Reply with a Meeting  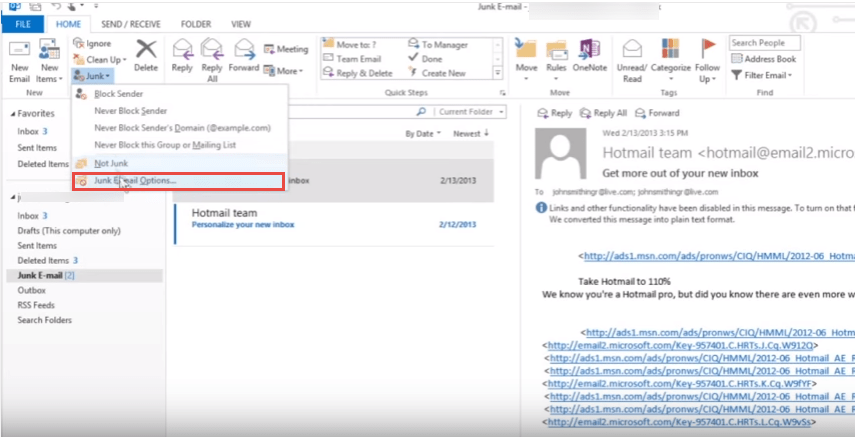click(286, 49)
